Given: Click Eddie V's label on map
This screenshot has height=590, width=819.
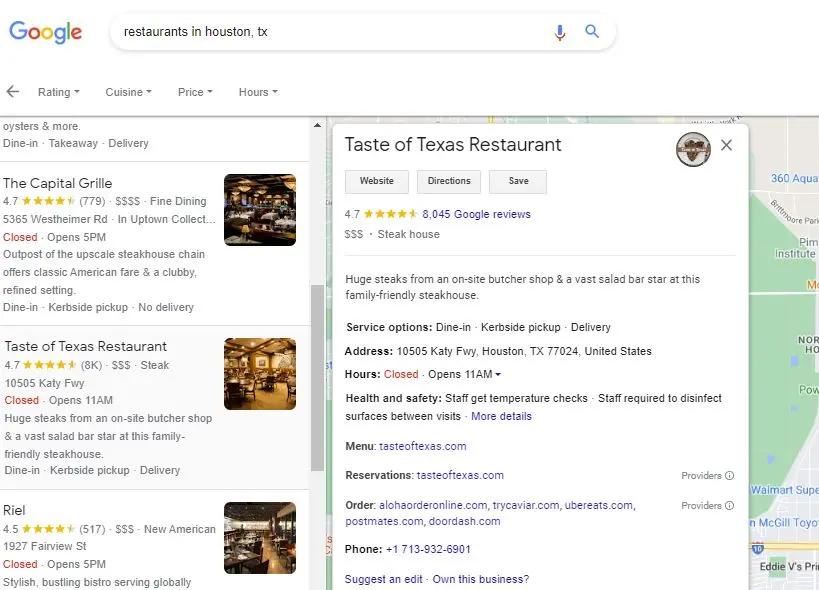Looking at the screenshot, I should 789,567.
